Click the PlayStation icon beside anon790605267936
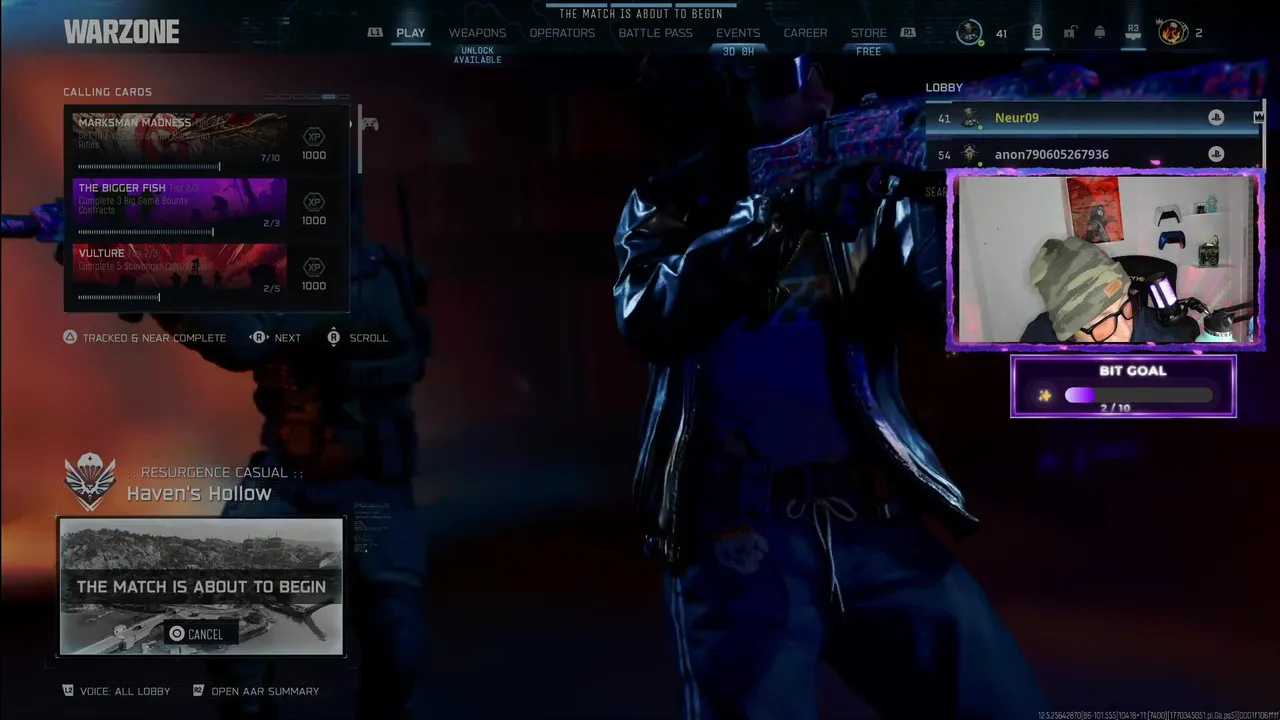 click(x=1216, y=154)
